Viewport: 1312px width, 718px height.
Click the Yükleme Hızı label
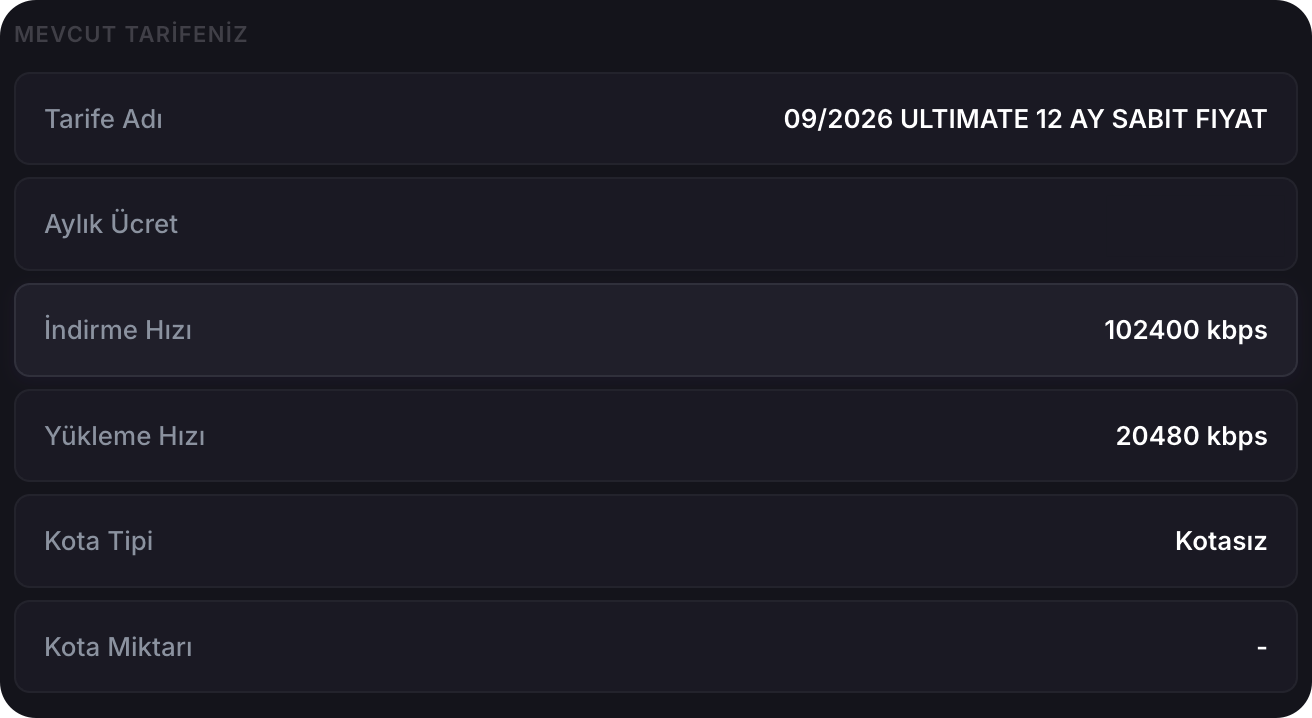pyautogui.click(x=125, y=436)
